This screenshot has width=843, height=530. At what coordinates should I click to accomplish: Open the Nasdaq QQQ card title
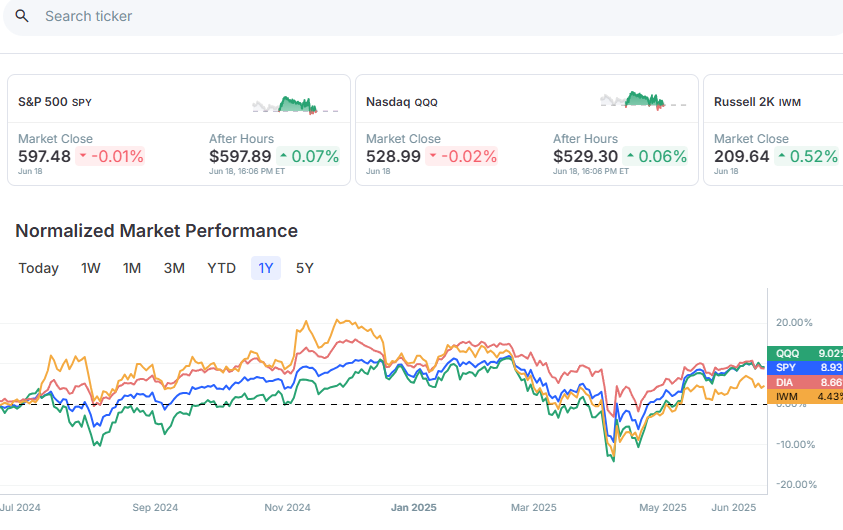point(402,102)
